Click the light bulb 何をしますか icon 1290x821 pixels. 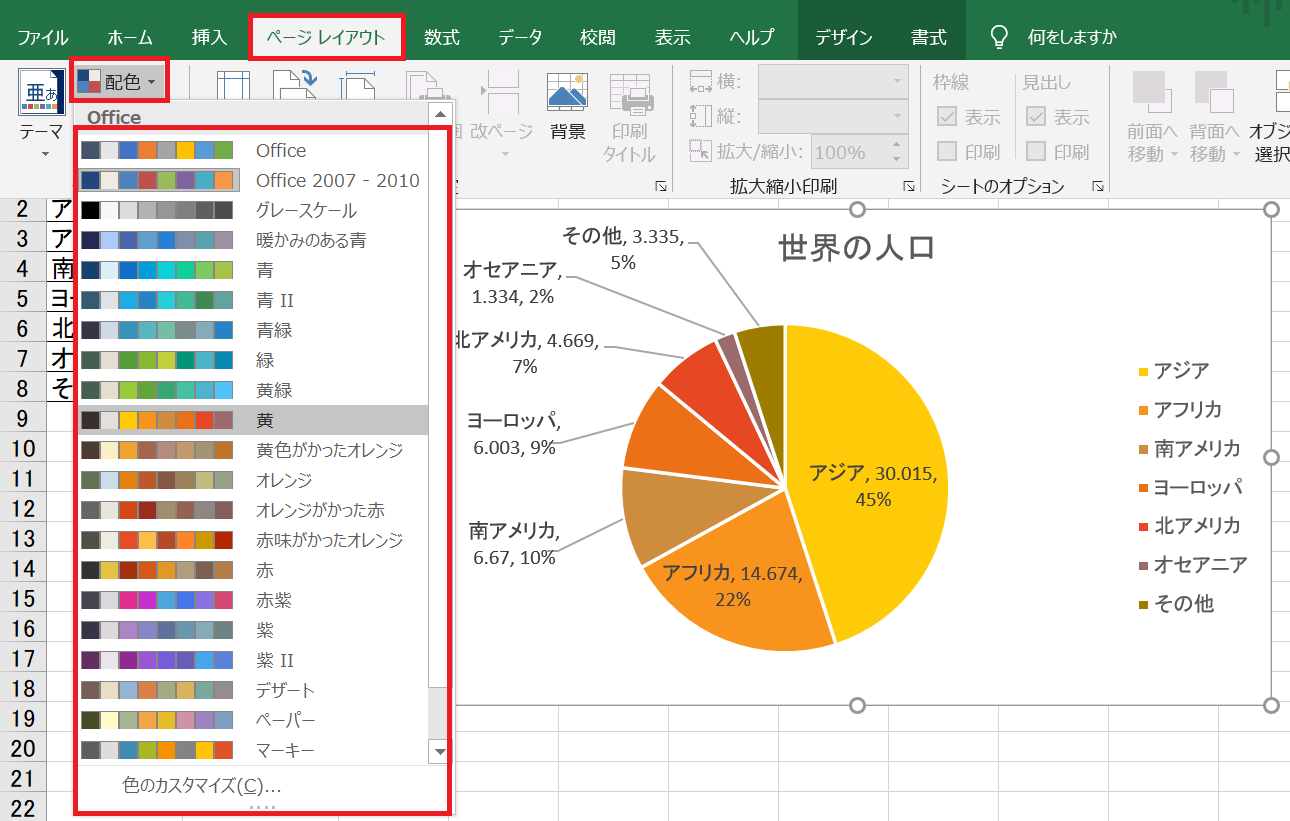coord(999,37)
